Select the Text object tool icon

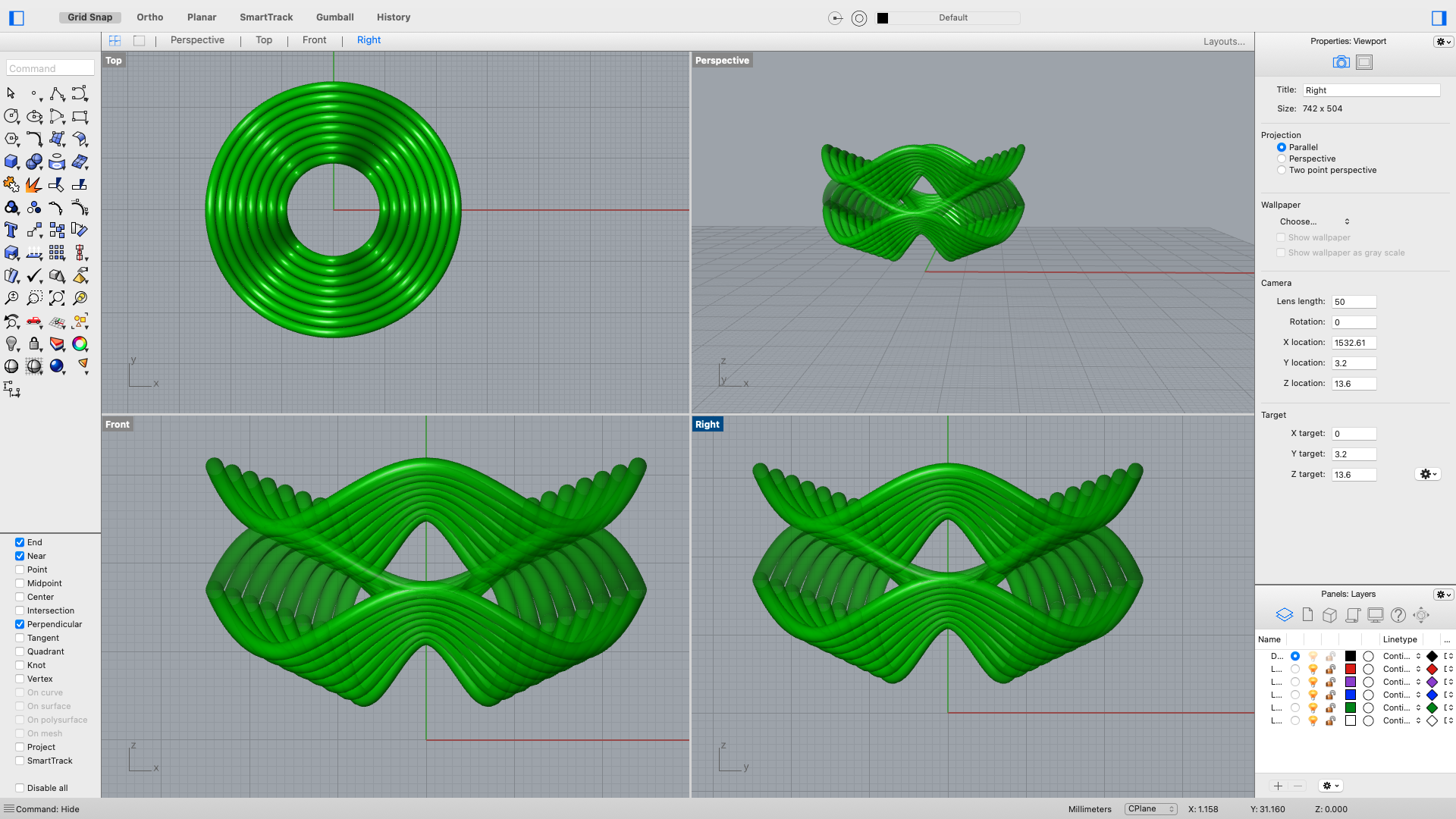click(x=11, y=230)
